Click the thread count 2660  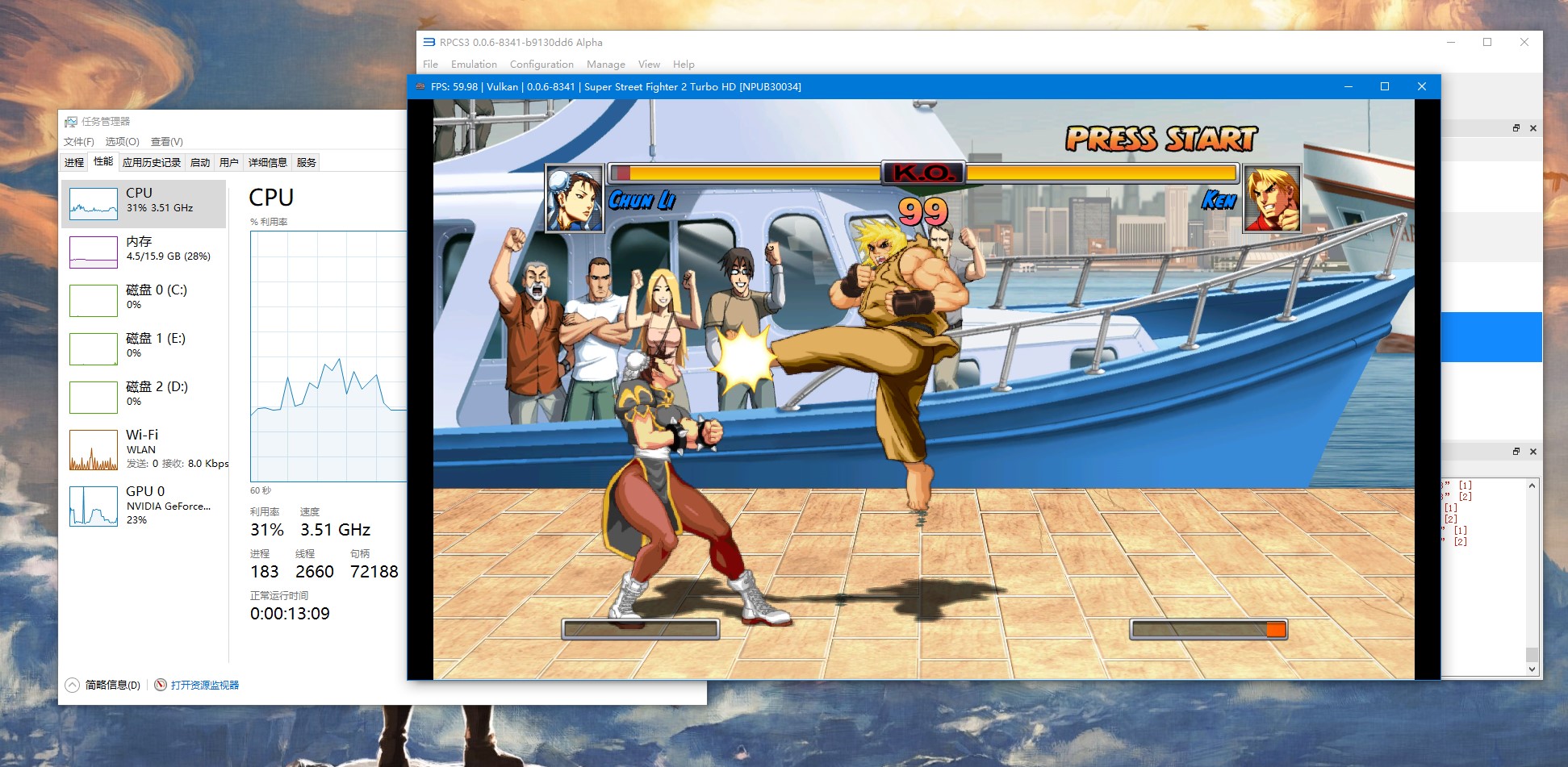coord(315,572)
